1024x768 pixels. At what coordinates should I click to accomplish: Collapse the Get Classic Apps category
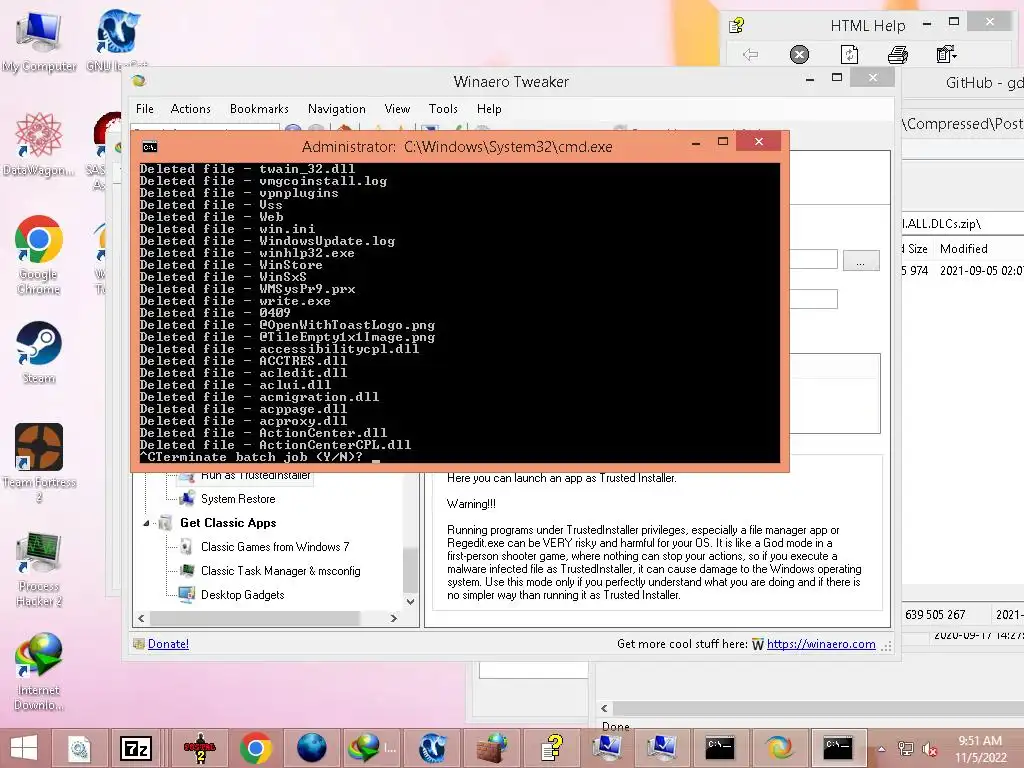coord(146,523)
